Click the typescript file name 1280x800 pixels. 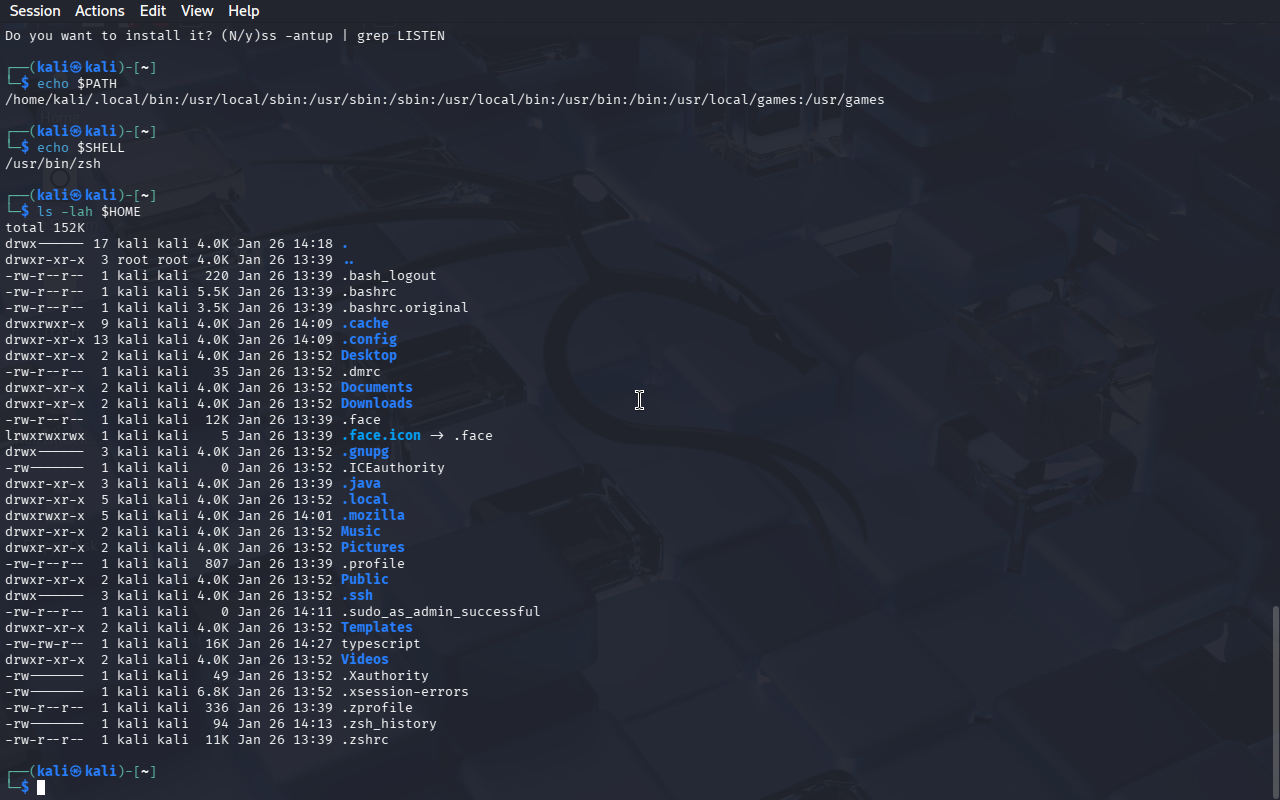[x=380, y=644]
